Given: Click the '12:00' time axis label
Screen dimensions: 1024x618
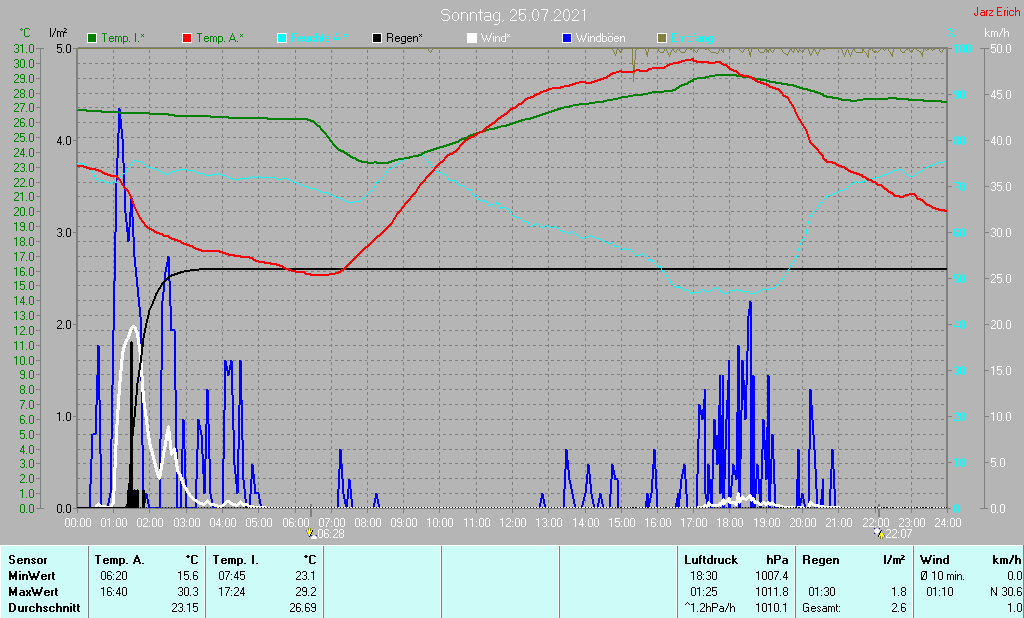Looking at the screenshot, I should (513, 523).
